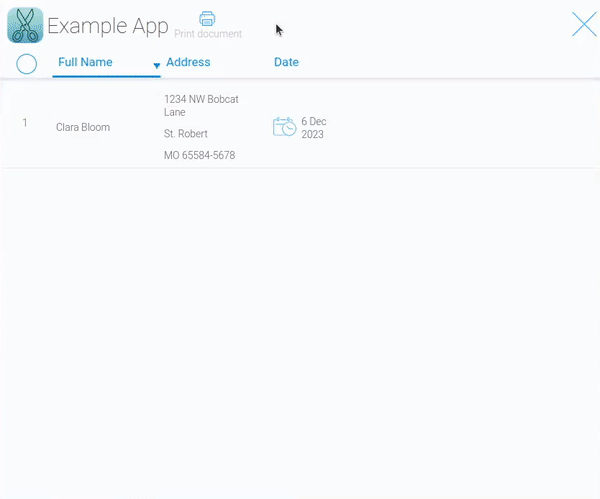Click the blue underline beneath Full Name
The image size is (600, 499).
(x=106, y=76)
